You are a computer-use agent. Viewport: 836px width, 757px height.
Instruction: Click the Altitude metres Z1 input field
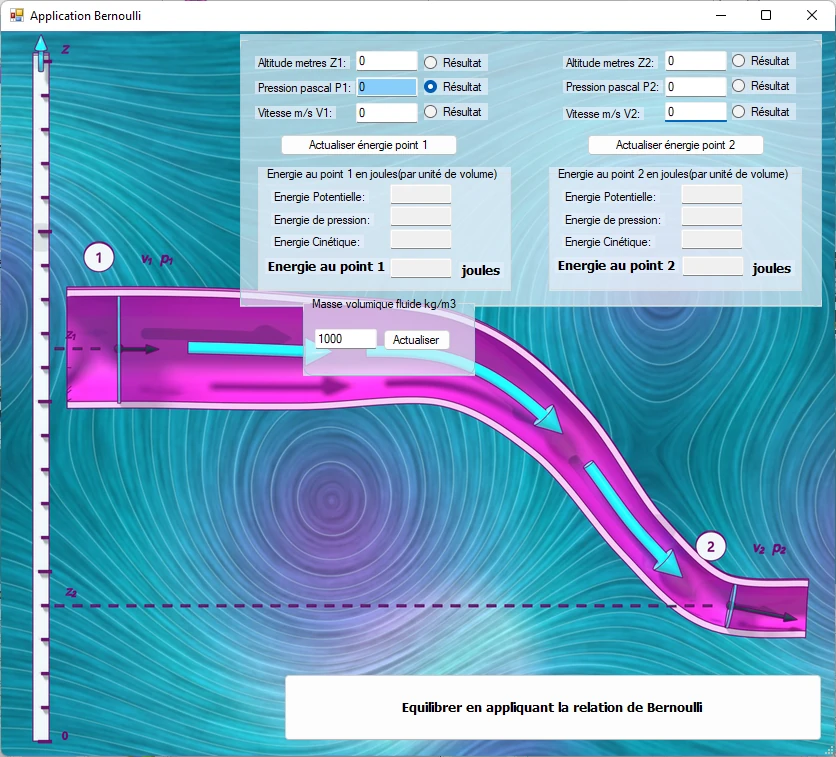[387, 61]
